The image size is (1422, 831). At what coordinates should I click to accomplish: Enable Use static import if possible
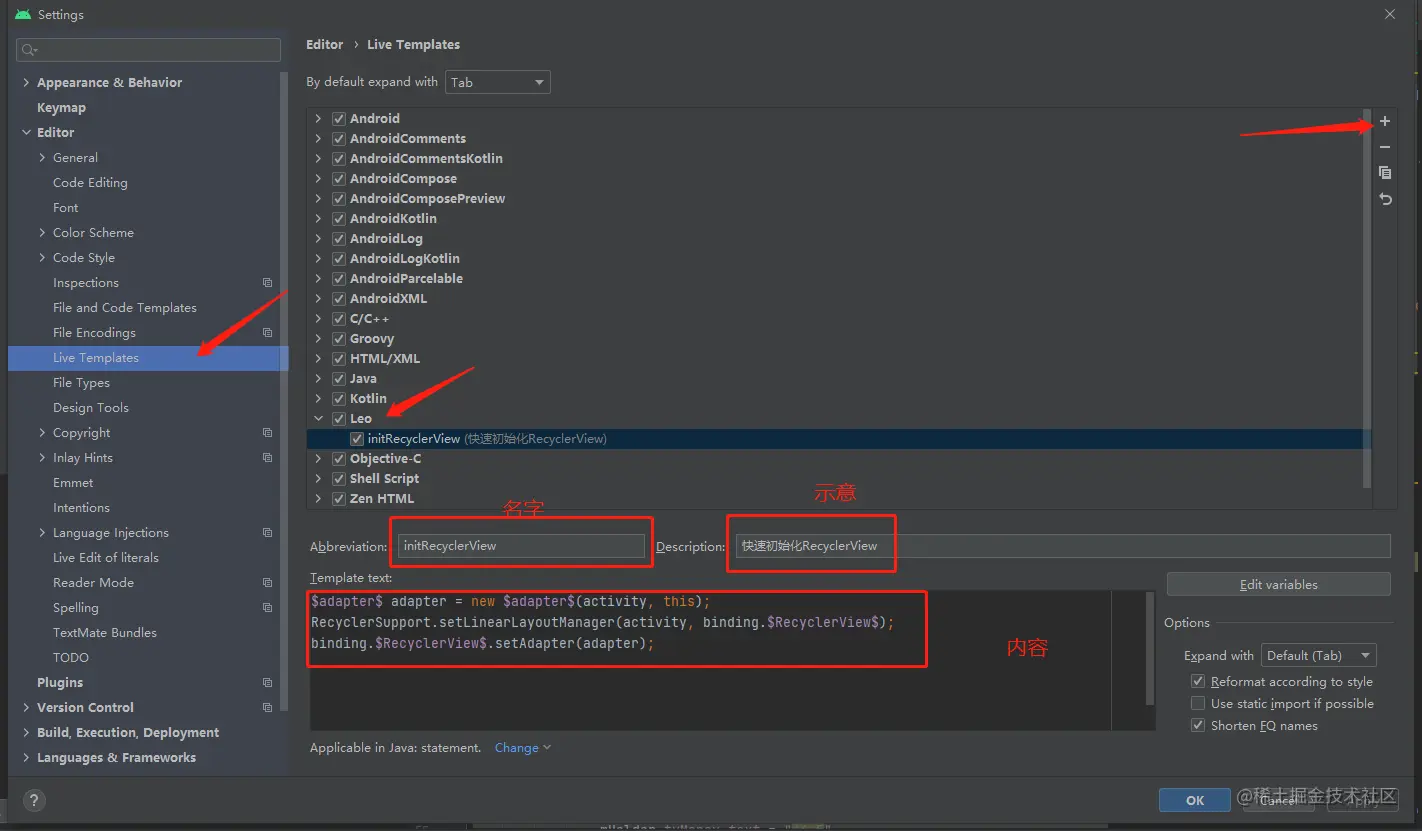point(1198,703)
